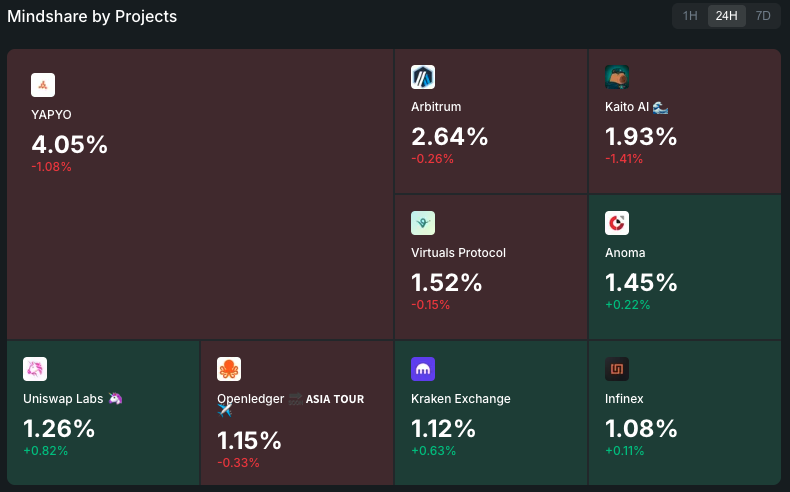Click the Virtuals Protocol name label
The width and height of the screenshot is (790, 492).
[458, 253]
